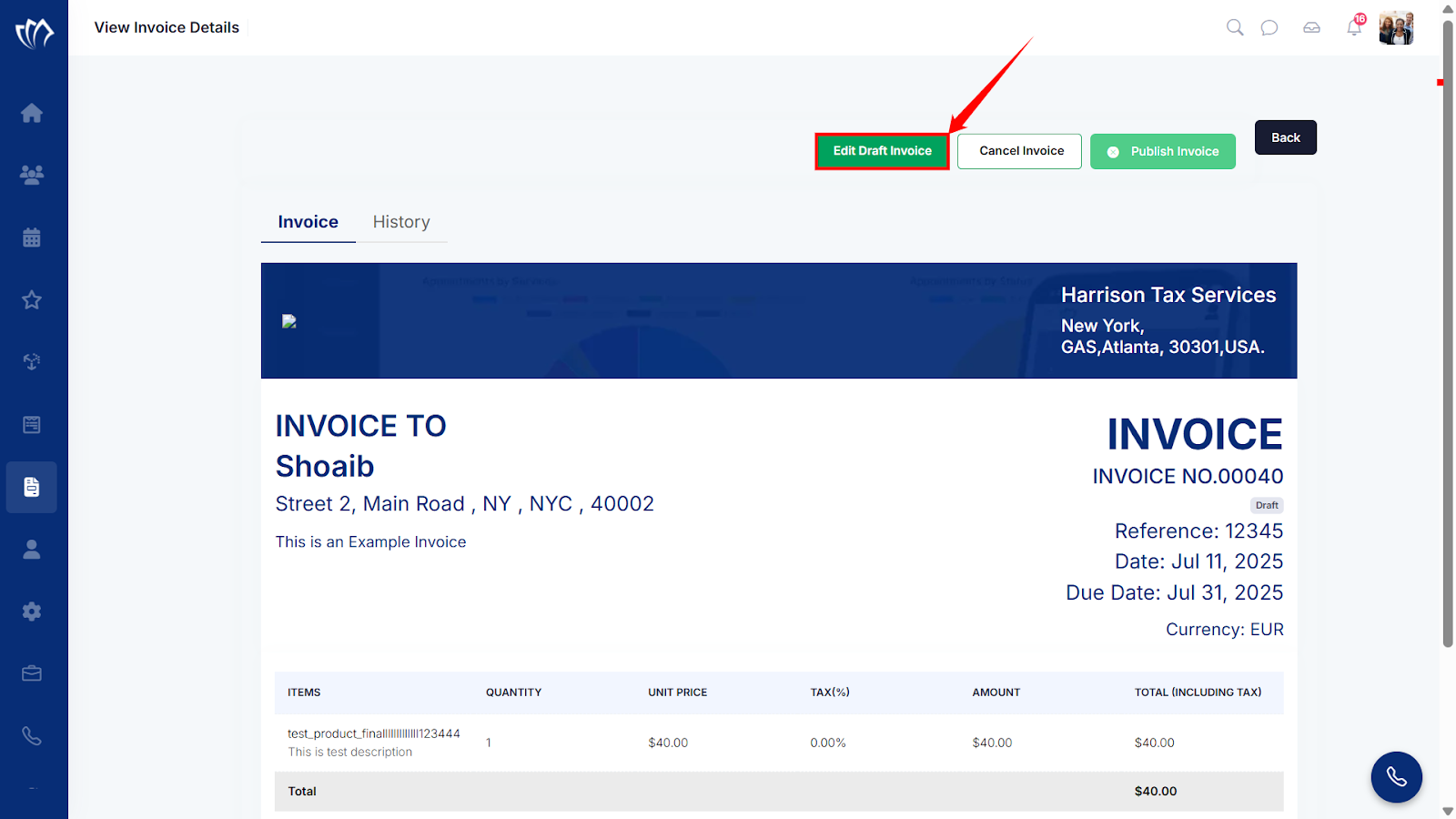Click the Date: Jul 11, 2025 text
The image size is (1456, 819).
point(1199,561)
